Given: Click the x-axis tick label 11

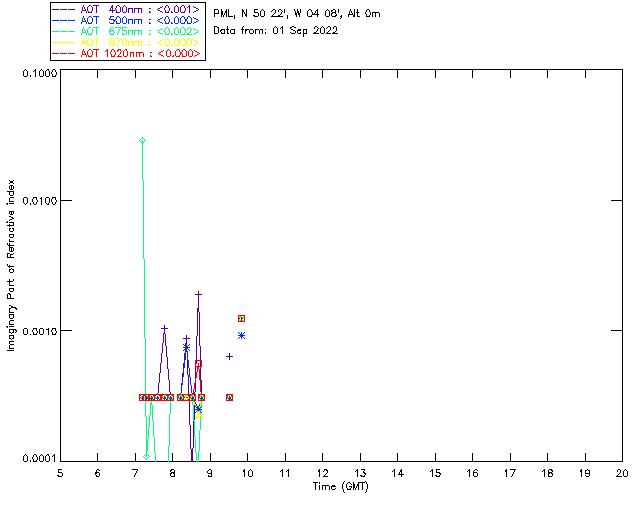Looking at the screenshot, I should (285, 473).
